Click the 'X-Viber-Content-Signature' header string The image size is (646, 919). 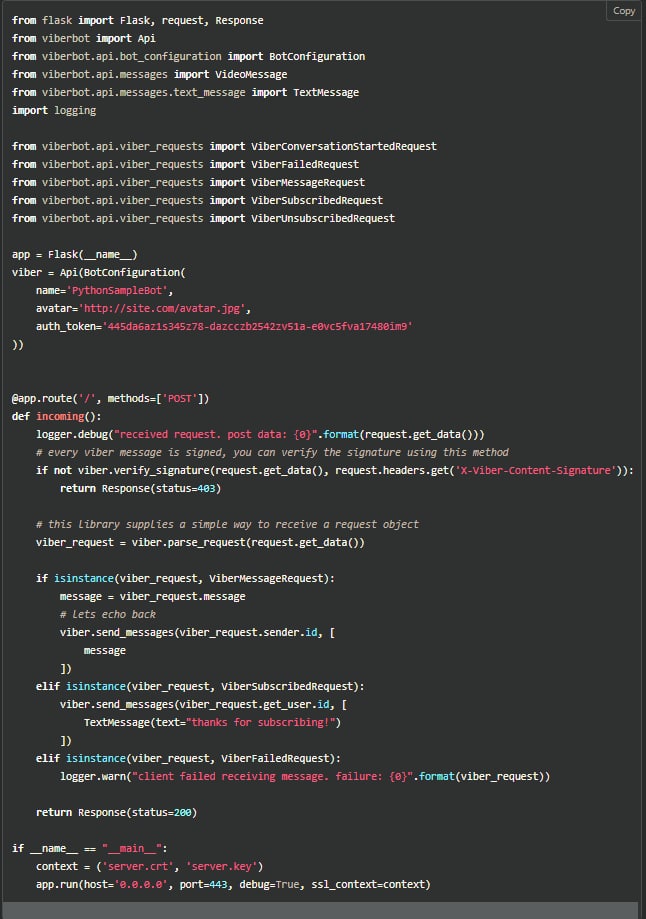pos(536,471)
